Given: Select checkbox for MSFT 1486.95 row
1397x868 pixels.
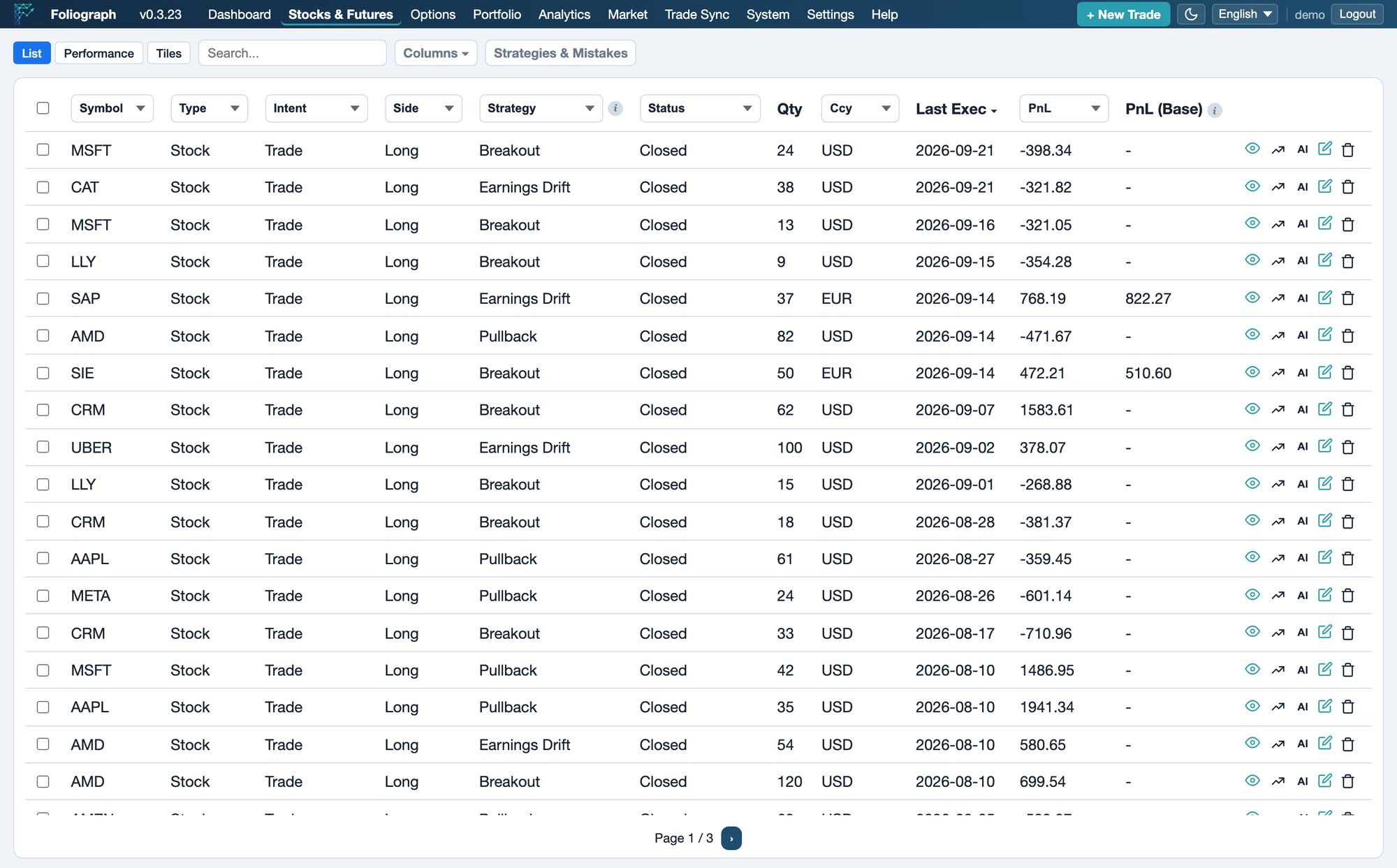Looking at the screenshot, I should (43, 670).
